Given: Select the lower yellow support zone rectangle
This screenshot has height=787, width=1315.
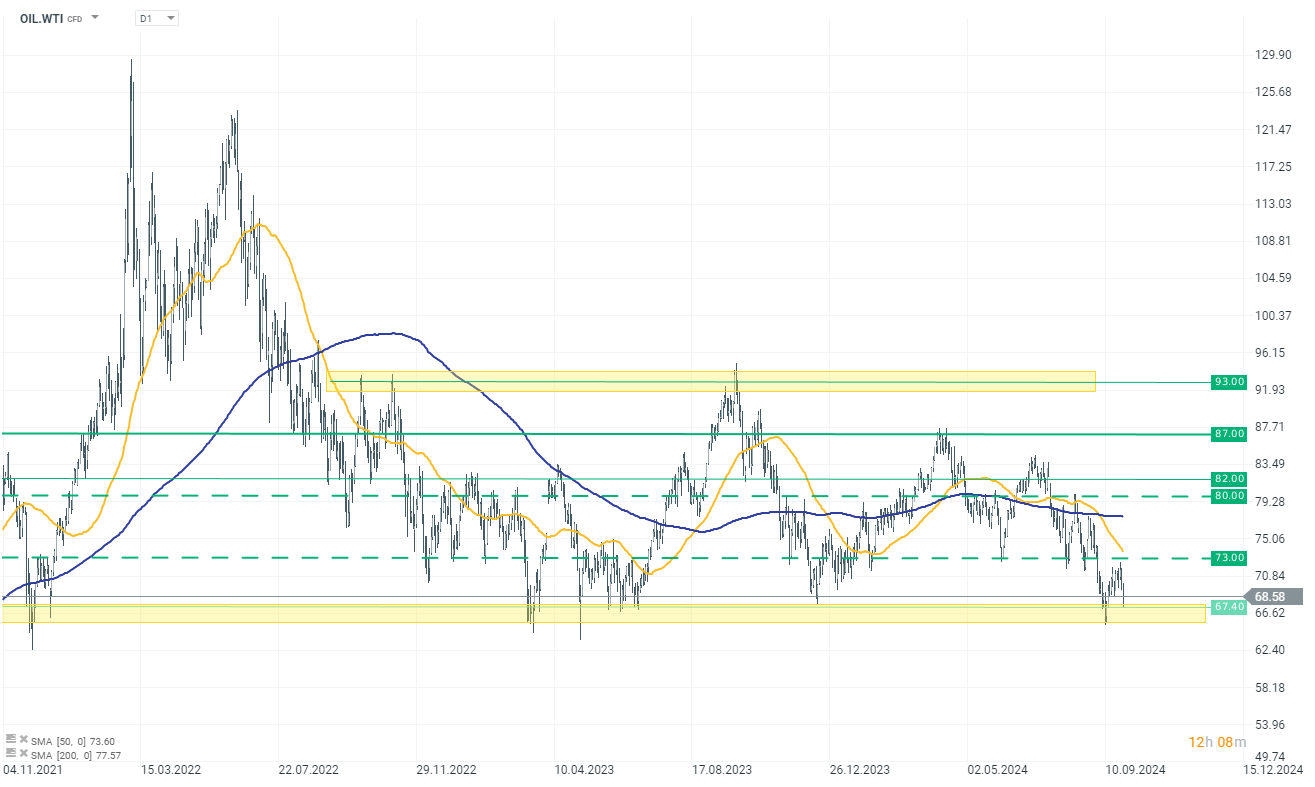Looking at the screenshot, I should 604,613.
